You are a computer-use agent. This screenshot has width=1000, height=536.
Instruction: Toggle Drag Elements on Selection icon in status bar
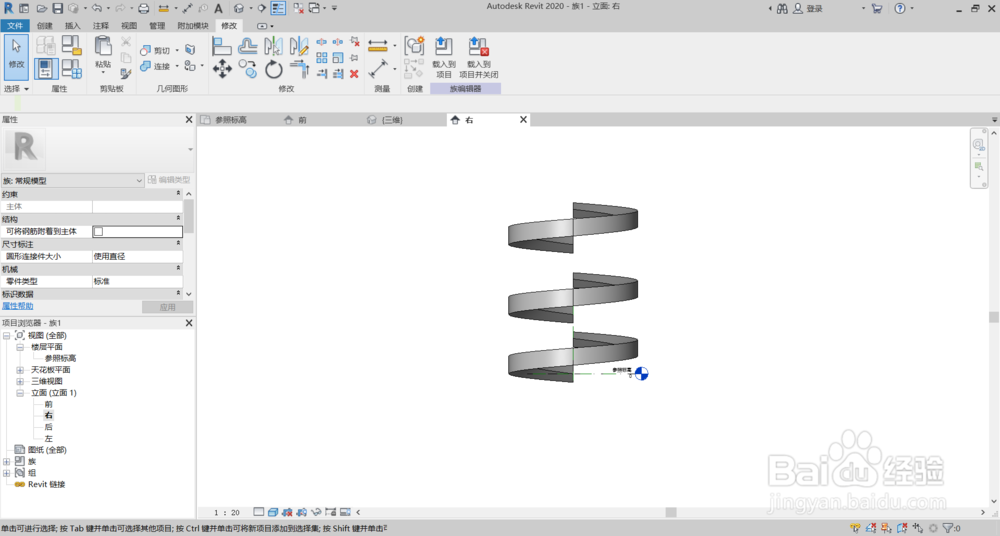918,528
